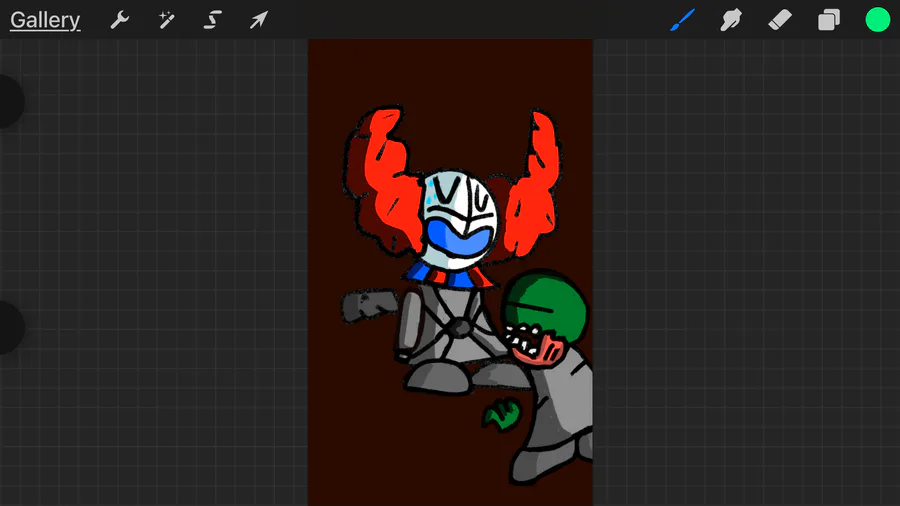Activate the Selection S-shaped tool
The width and height of the screenshot is (900, 506).
(212, 20)
